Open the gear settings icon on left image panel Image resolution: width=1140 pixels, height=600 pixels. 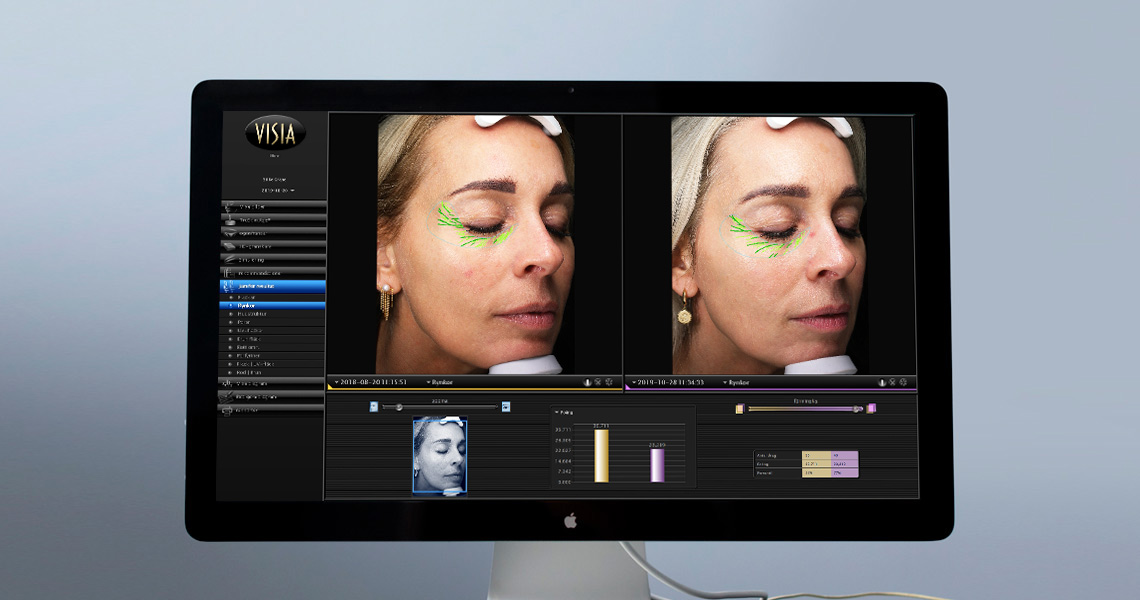pos(610,382)
